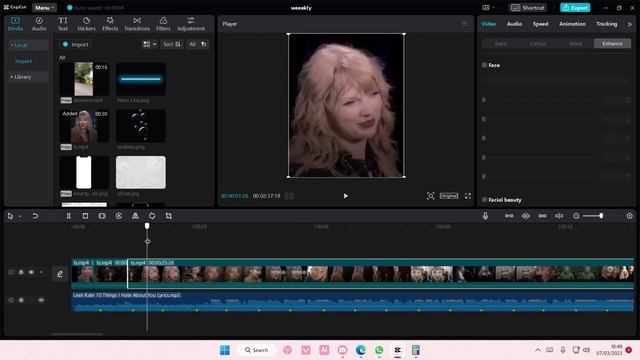Open the Transitions panel

(x=137, y=24)
